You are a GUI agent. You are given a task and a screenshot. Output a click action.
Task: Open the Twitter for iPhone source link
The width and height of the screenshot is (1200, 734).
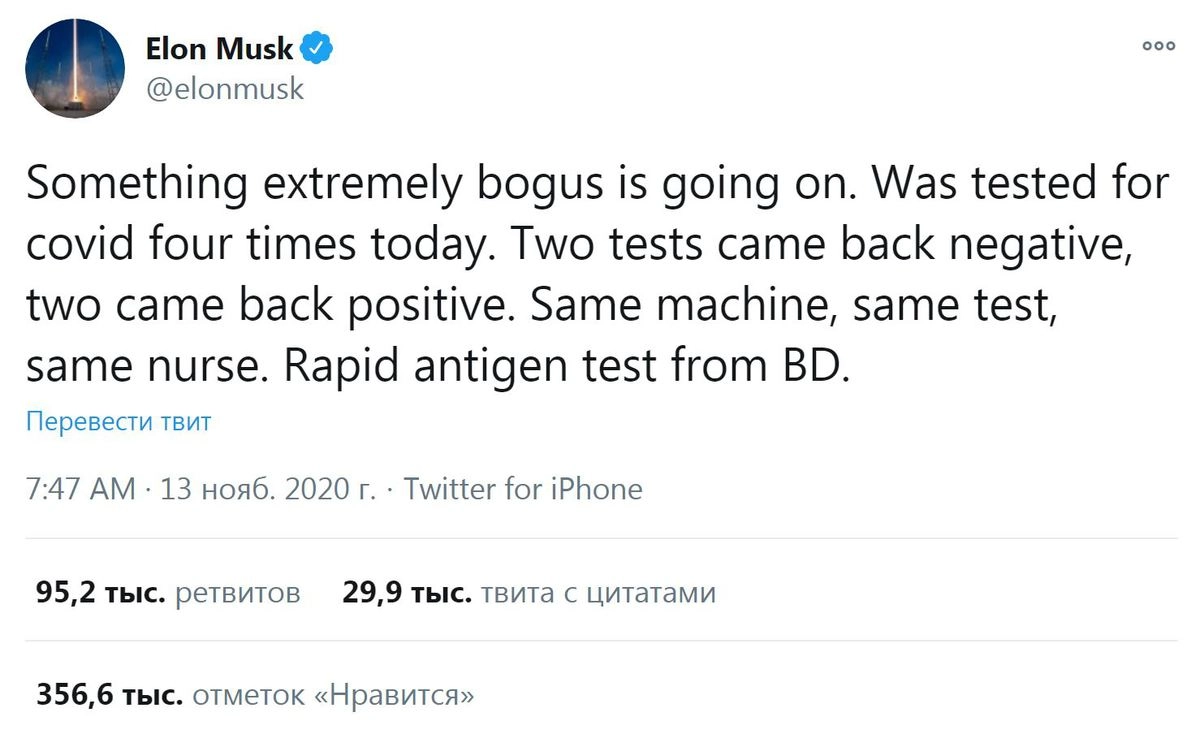coord(523,489)
